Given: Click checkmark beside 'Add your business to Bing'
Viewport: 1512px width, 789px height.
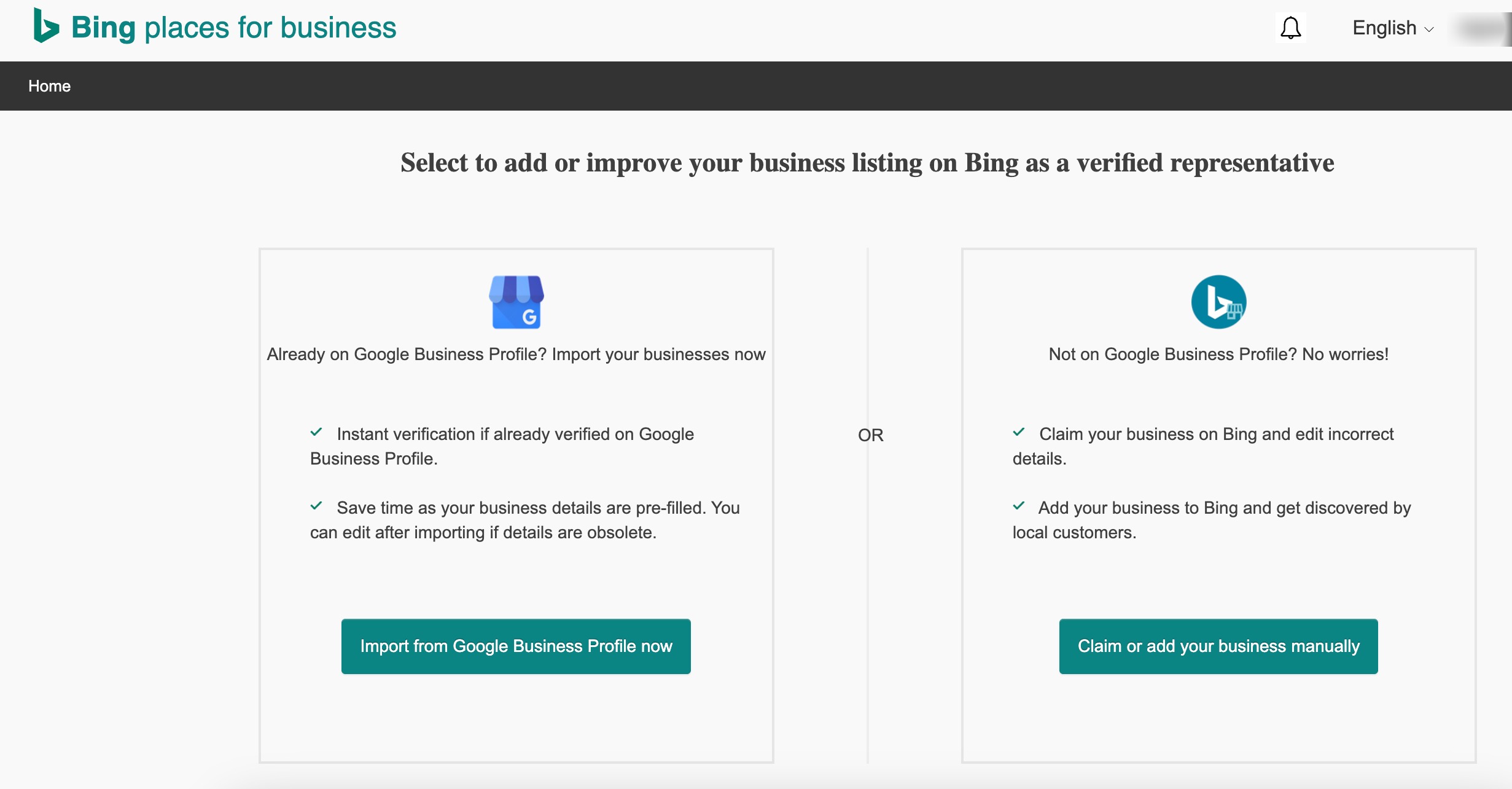Looking at the screenshot, I should pyautogui.click(x=1019, y=506).
